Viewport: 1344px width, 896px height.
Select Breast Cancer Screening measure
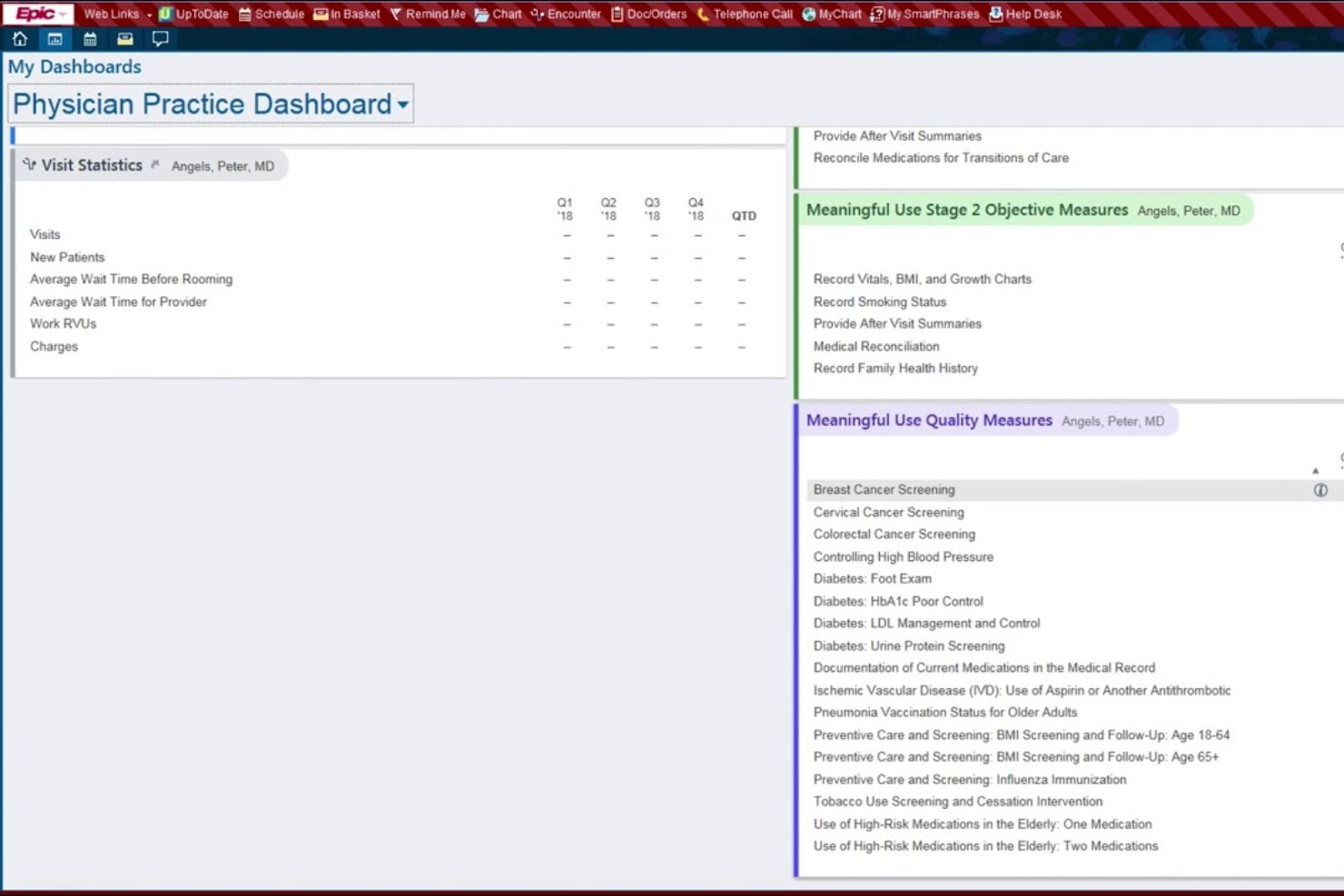[x=884, y=490]
